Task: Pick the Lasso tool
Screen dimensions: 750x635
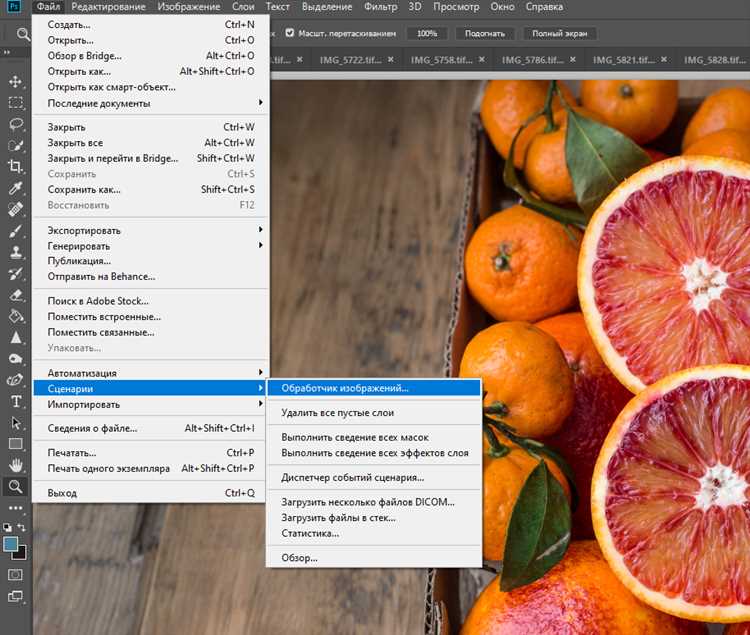Action: coord(15,125)
